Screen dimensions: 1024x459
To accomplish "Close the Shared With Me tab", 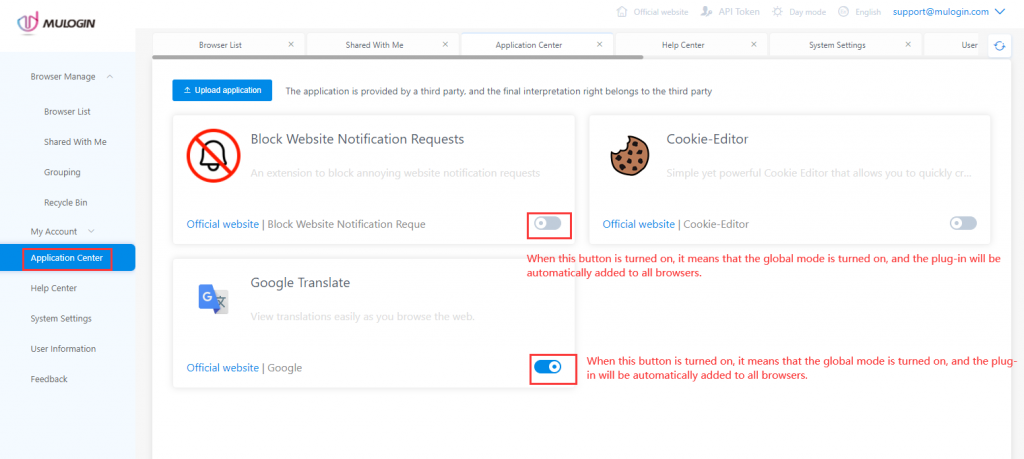I will [x=445, y=44].
